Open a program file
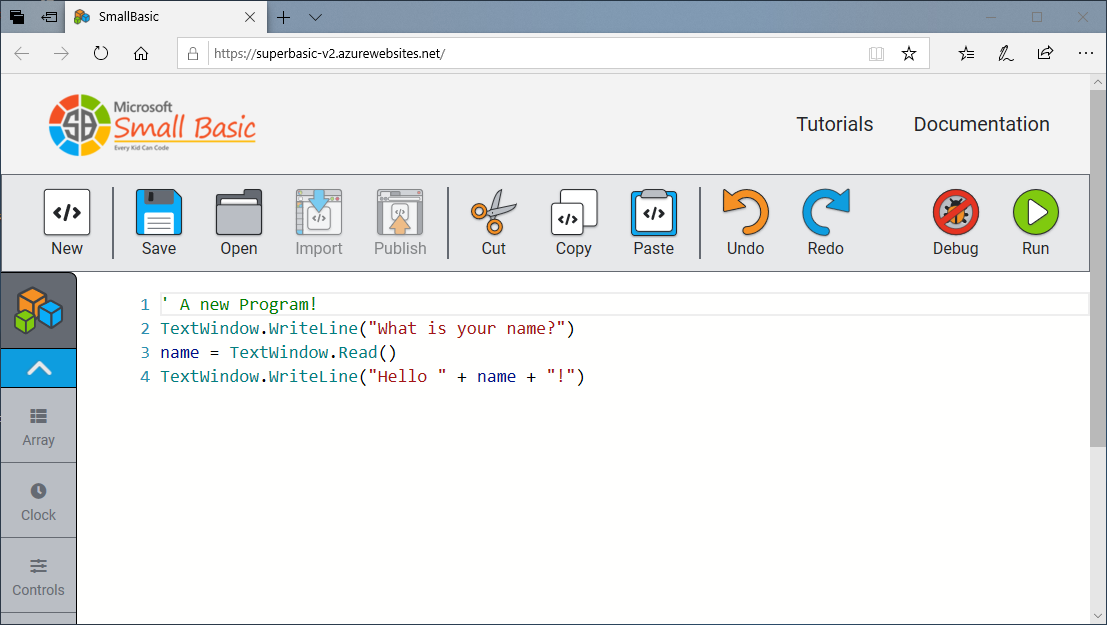The image size is (1107, 625). (239, 222)
